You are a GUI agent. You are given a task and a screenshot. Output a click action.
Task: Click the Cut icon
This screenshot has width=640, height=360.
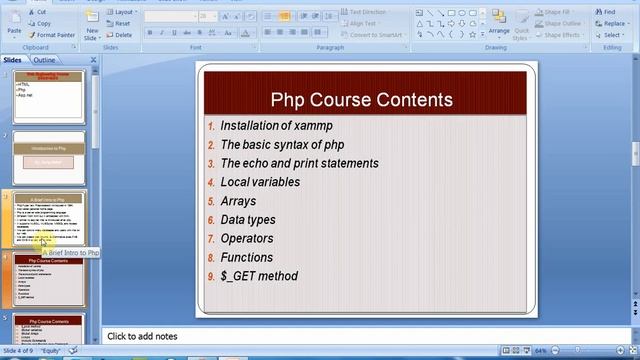click(x=31, y=12)
